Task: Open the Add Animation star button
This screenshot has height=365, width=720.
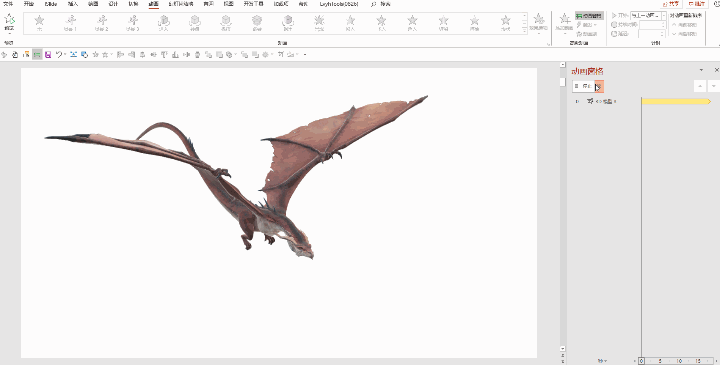Action: click(564, 23)
